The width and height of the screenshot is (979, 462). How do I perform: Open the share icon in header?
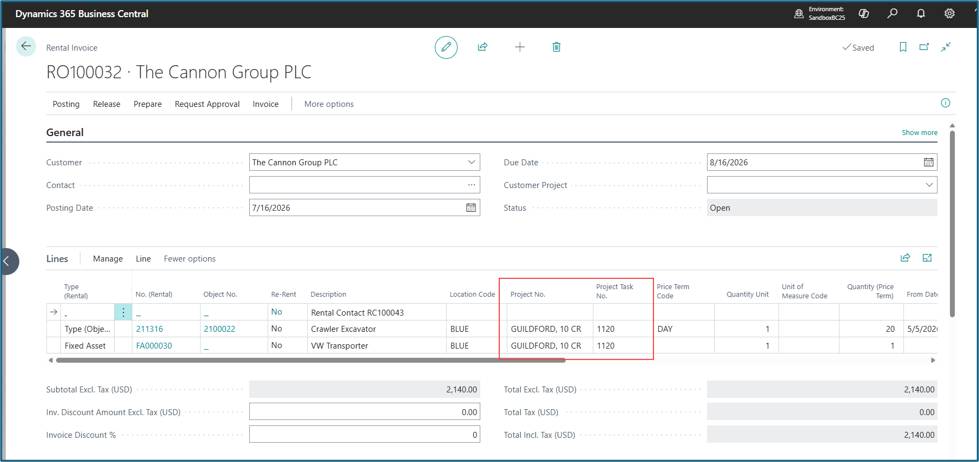point(483,47)
